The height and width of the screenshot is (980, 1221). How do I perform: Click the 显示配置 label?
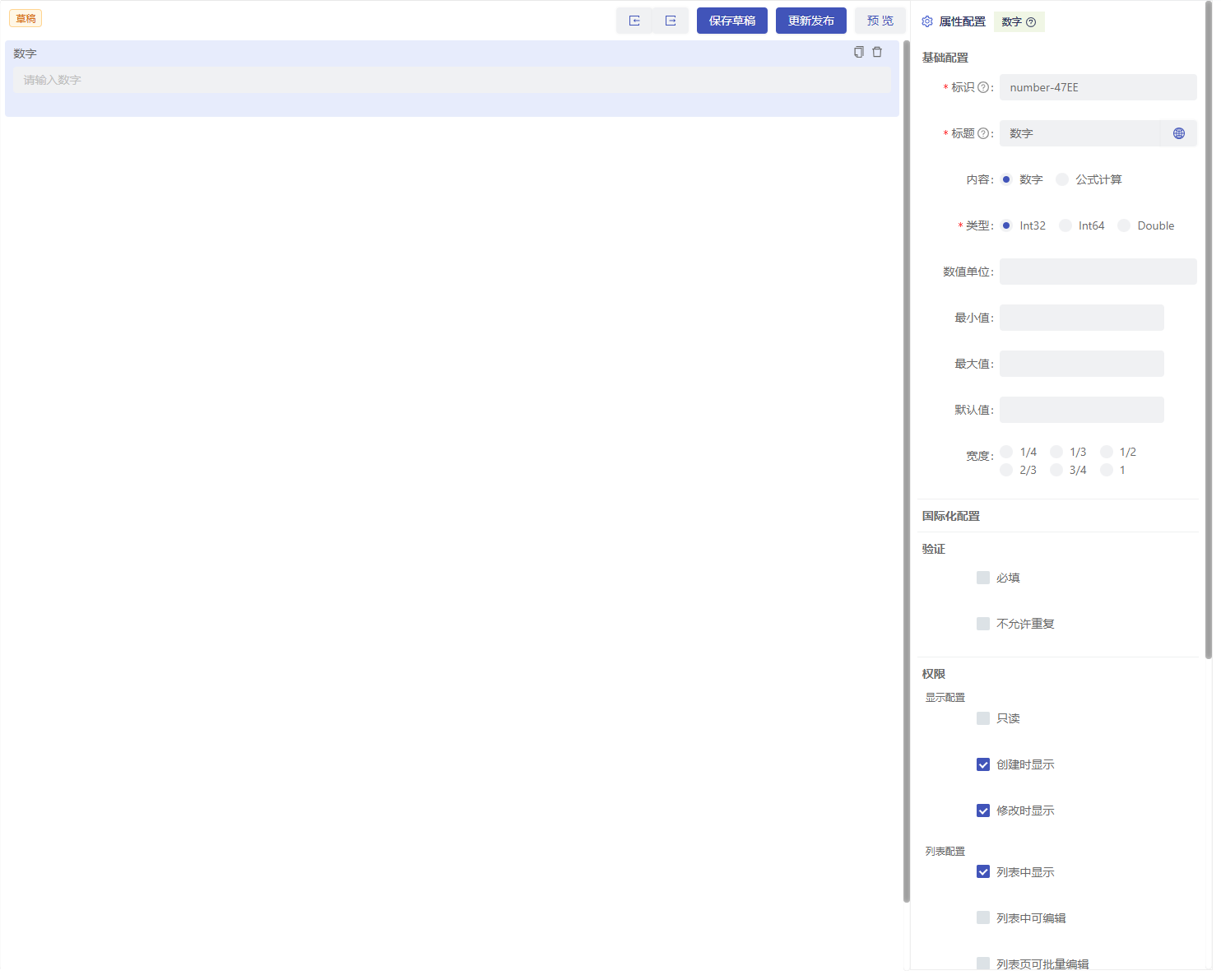tap(945, 697)
